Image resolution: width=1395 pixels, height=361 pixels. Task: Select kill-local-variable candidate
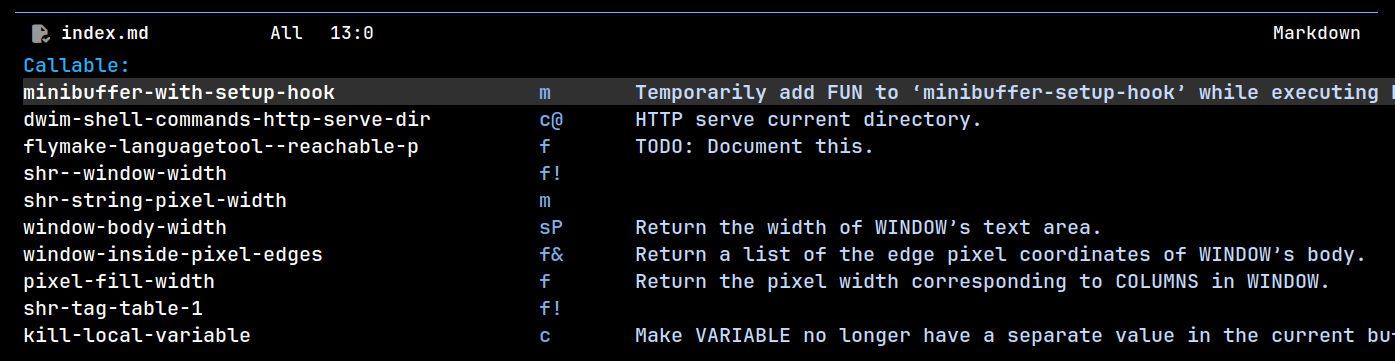[137, 336]
